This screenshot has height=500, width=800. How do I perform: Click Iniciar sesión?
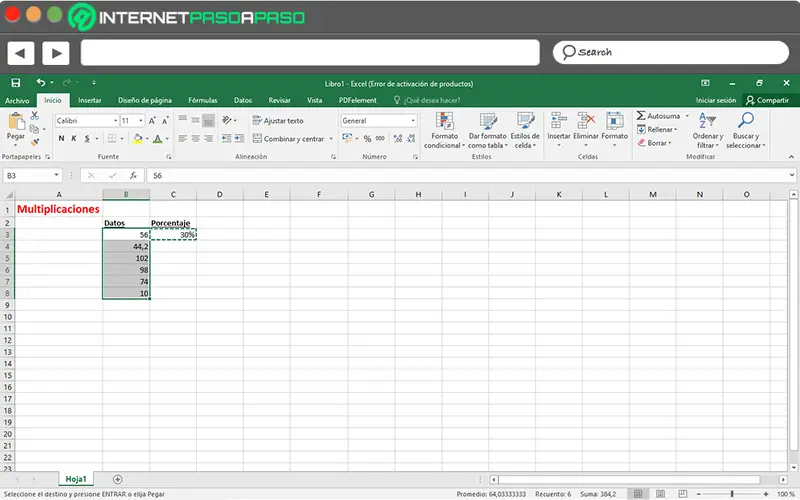click(x=716, y=101)
